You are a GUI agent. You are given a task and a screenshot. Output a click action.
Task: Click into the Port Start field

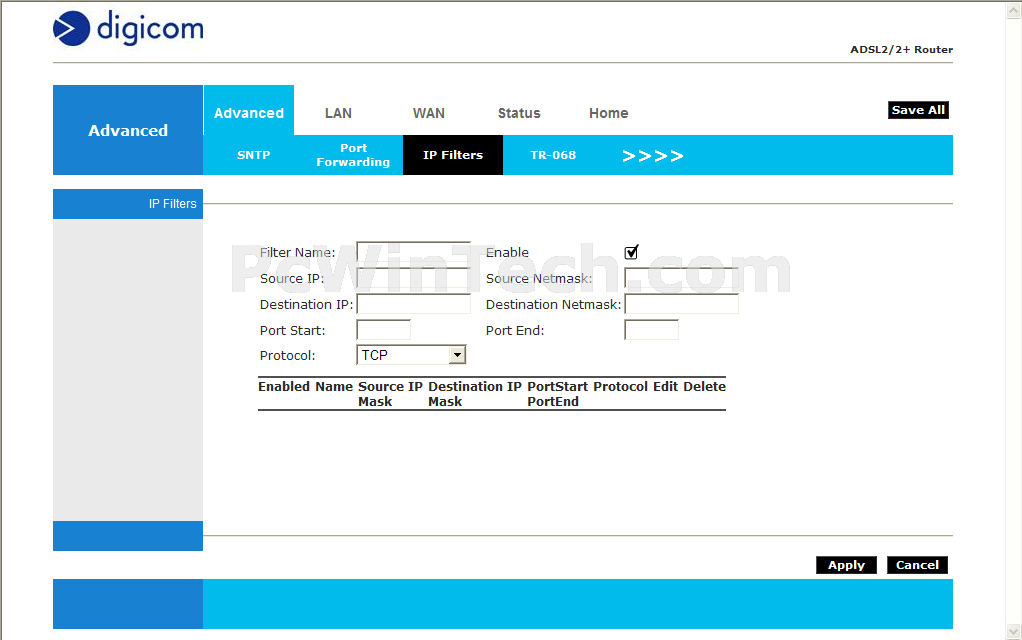pos(383,330)
